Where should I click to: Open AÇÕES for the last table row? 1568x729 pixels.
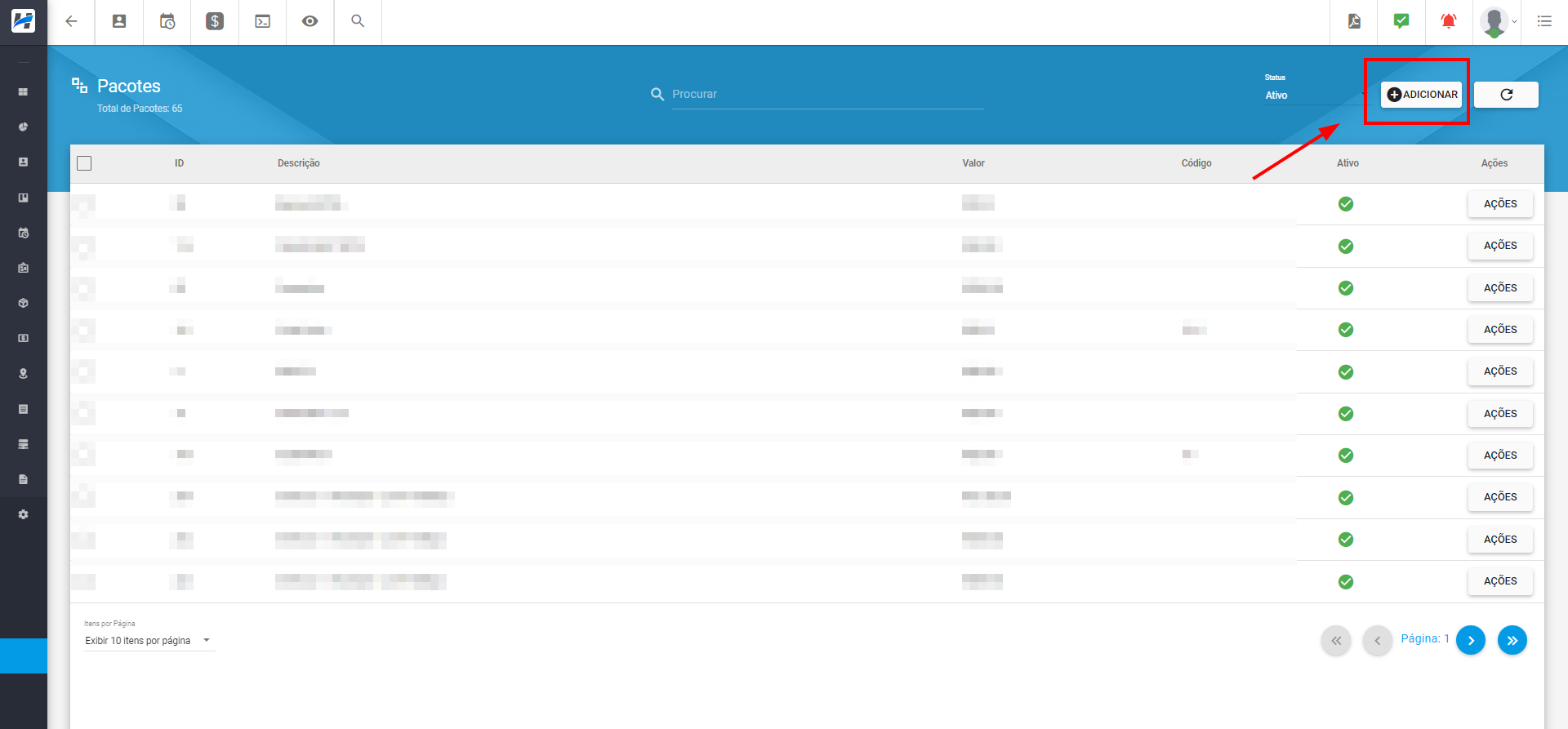[1500, 581]
